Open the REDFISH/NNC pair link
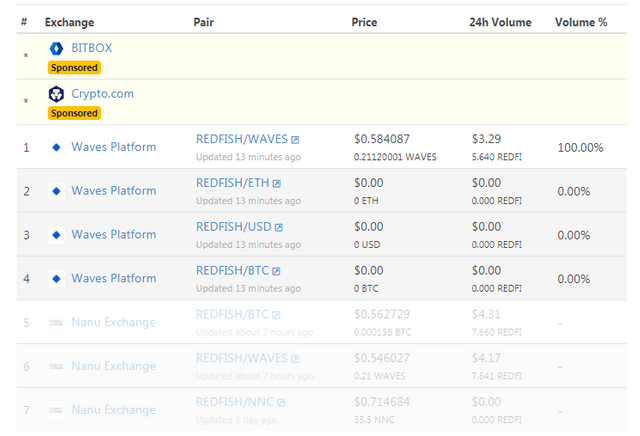 point(235,402)
